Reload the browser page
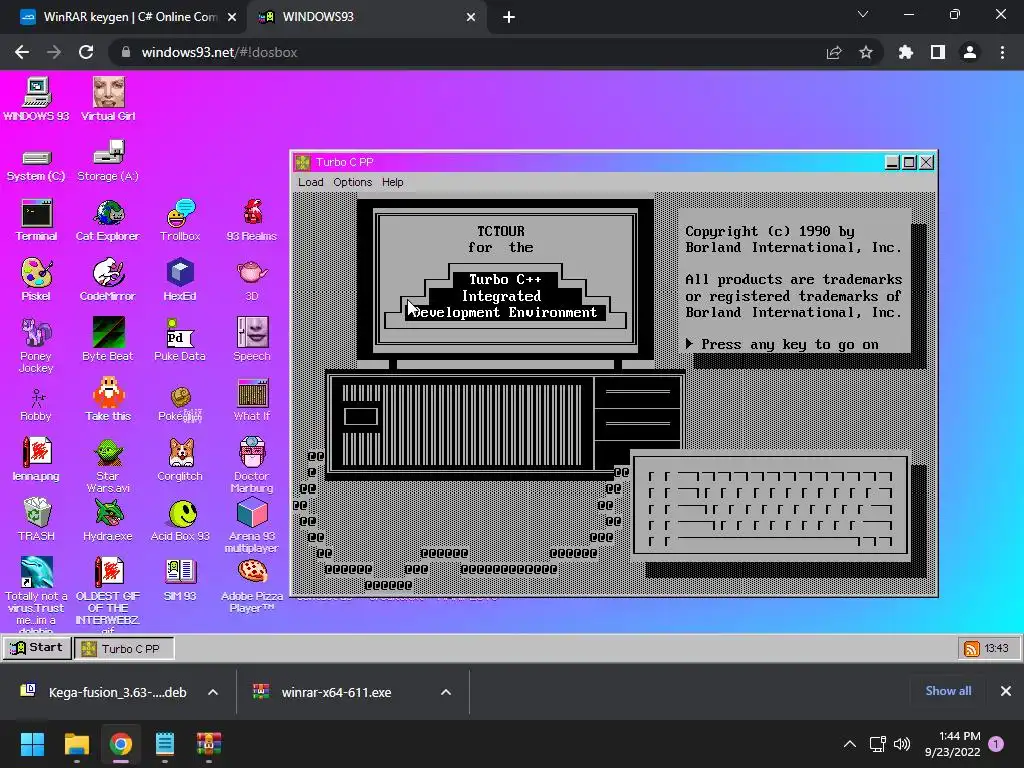This screenshot has width=1024, height=768. [x=86, y=52]
